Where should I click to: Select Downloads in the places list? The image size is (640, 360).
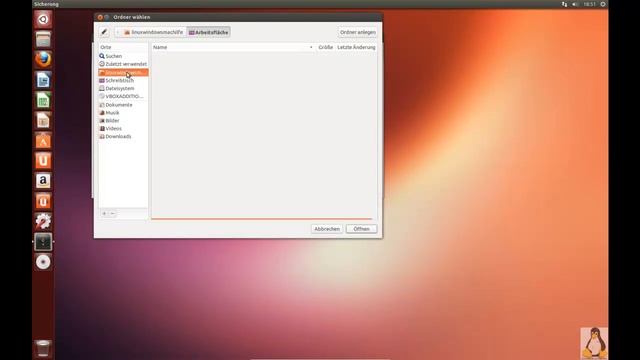[x=123, y=136]
